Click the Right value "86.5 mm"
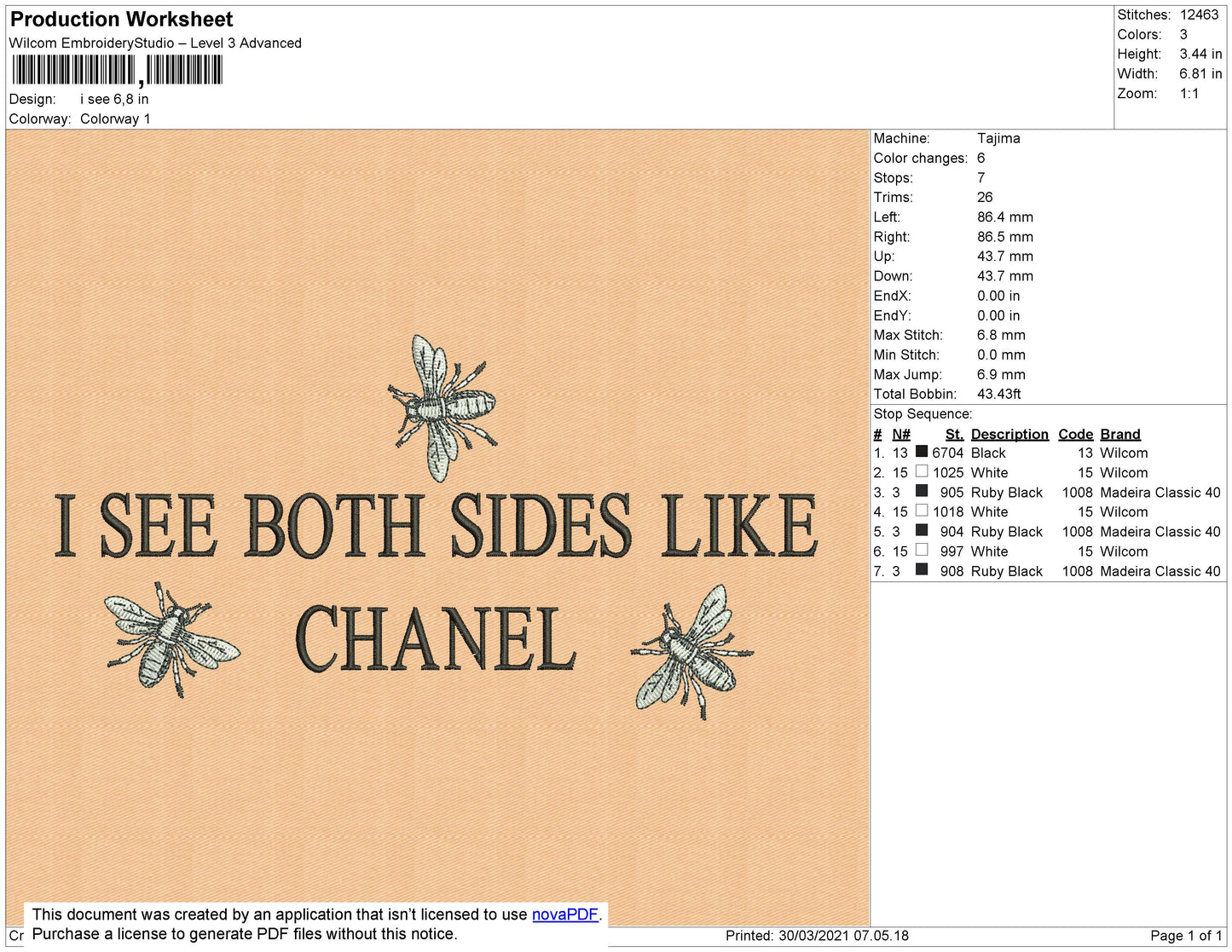Viewport: 1232px width, 952px height. coord(1005,237)
